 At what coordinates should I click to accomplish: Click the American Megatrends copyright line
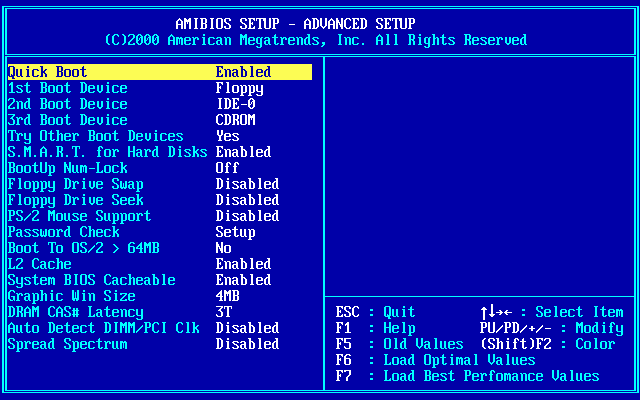click(x=316, y=40)
